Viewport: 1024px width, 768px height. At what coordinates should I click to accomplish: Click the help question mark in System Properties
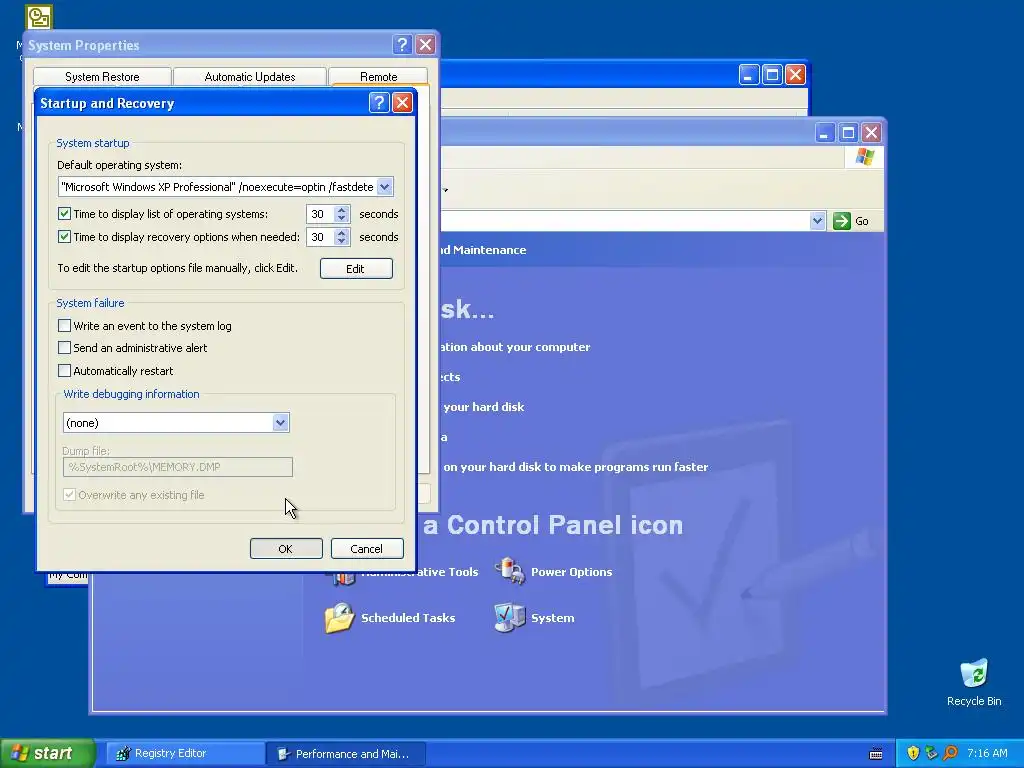click(x=402, y=44)
